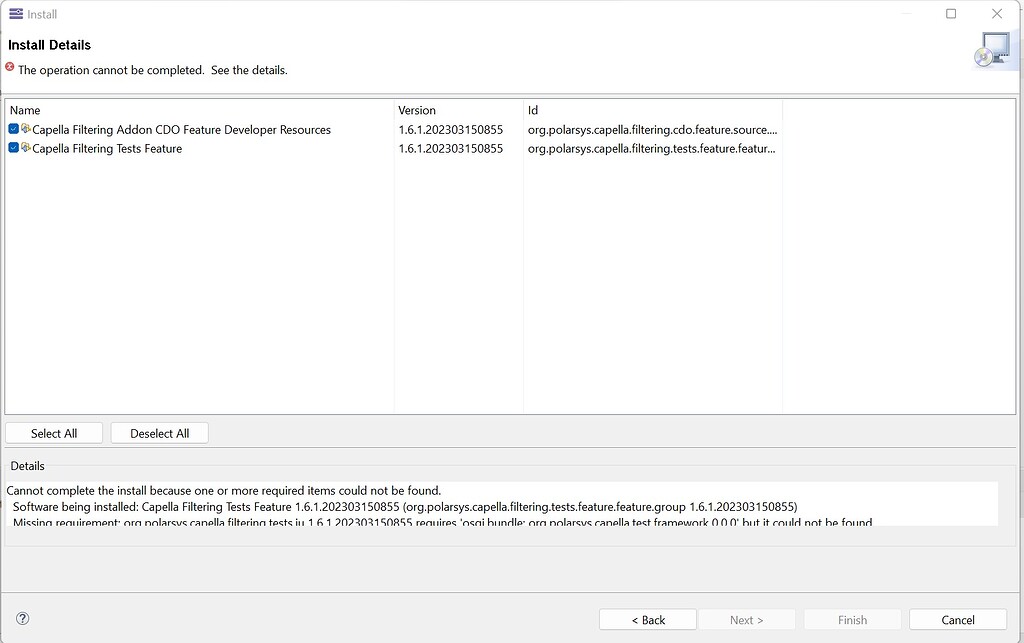Image resolution: width=1024 pixels, height=643 pixels.
Task: Click the feature icon for CDO Developer Resources
Action: click(26, 129)
